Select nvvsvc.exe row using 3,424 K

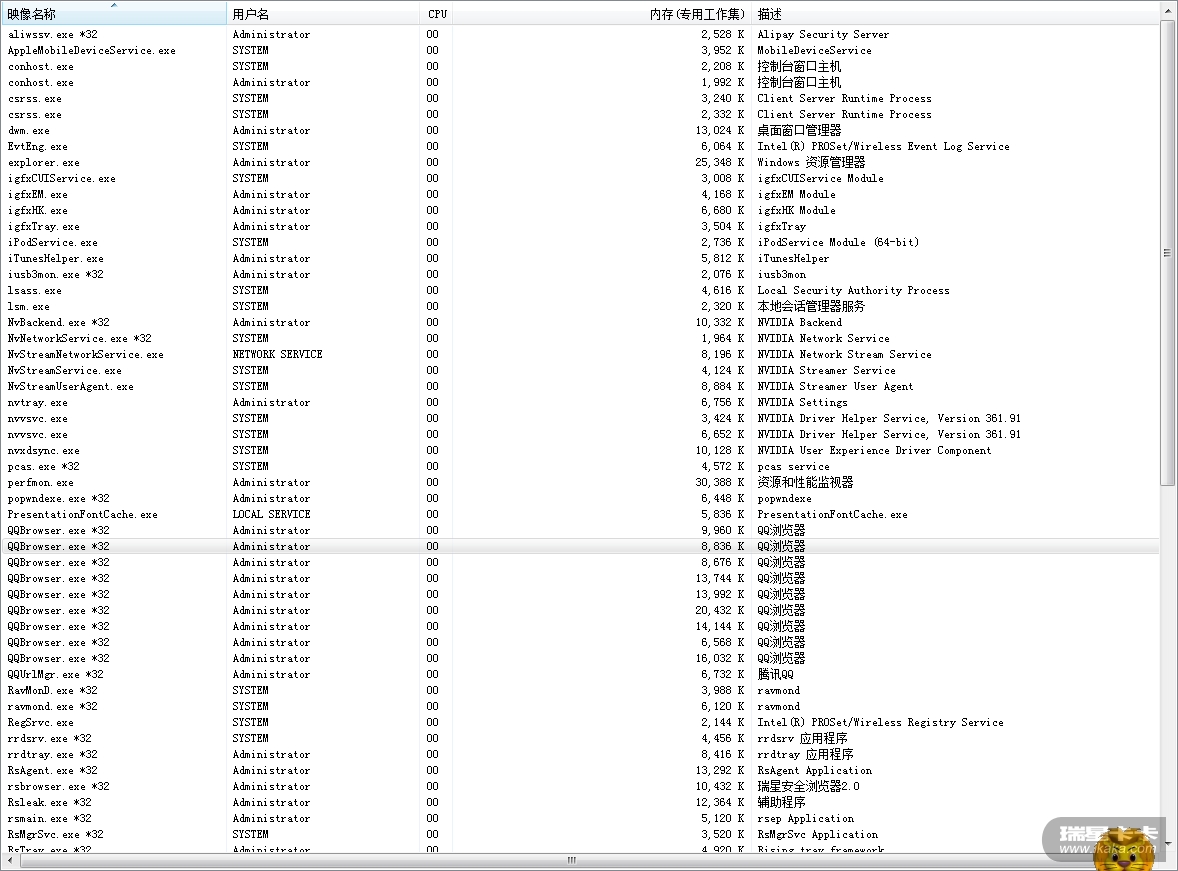click(580, 419)
